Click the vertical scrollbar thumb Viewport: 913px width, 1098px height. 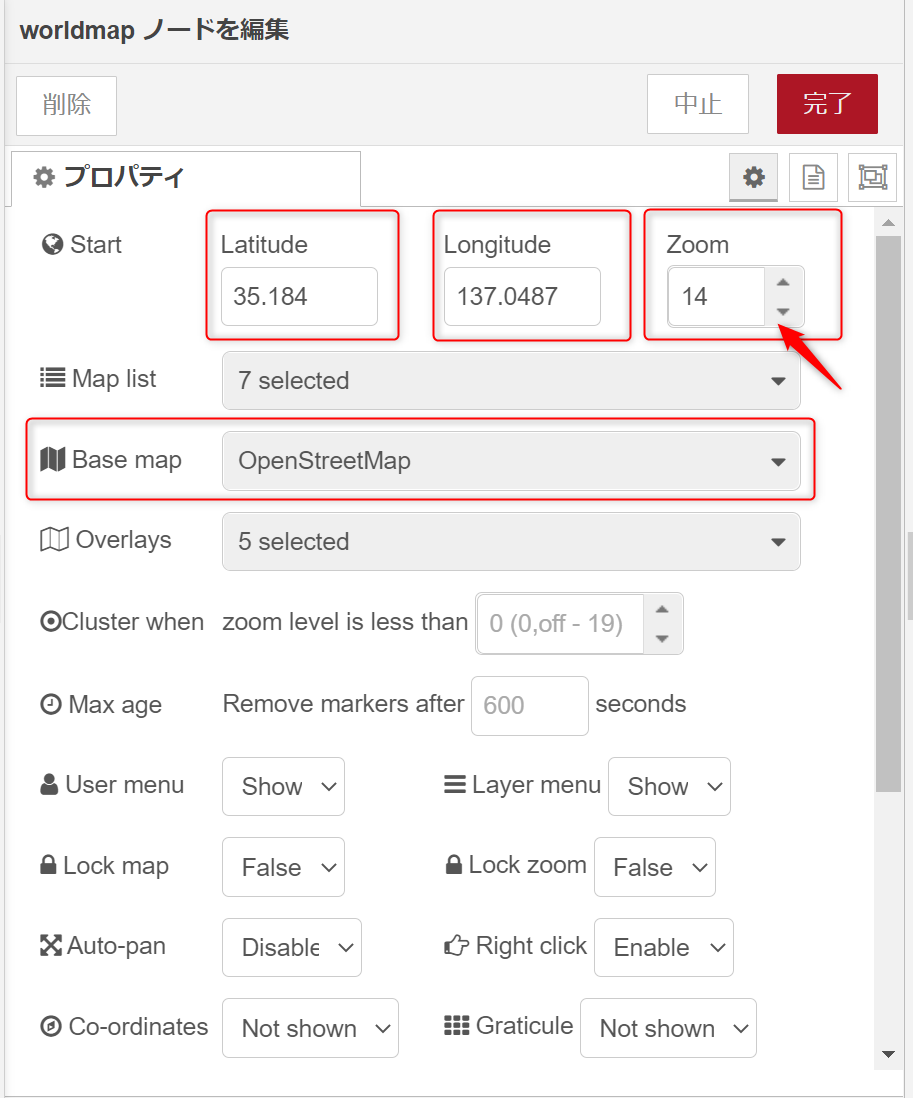point(888,514)
